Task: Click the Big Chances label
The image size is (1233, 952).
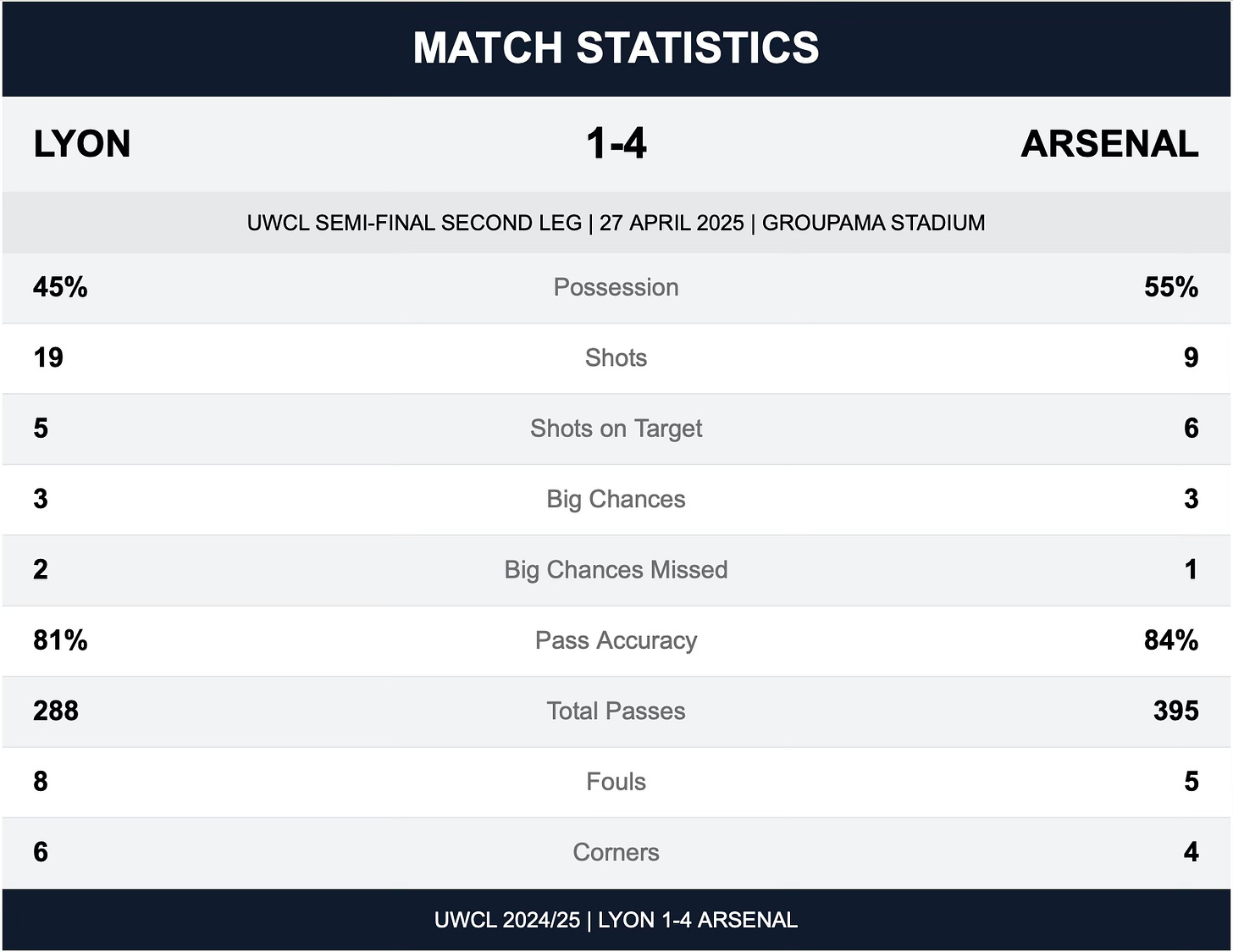Action: (x=616, y=499)
